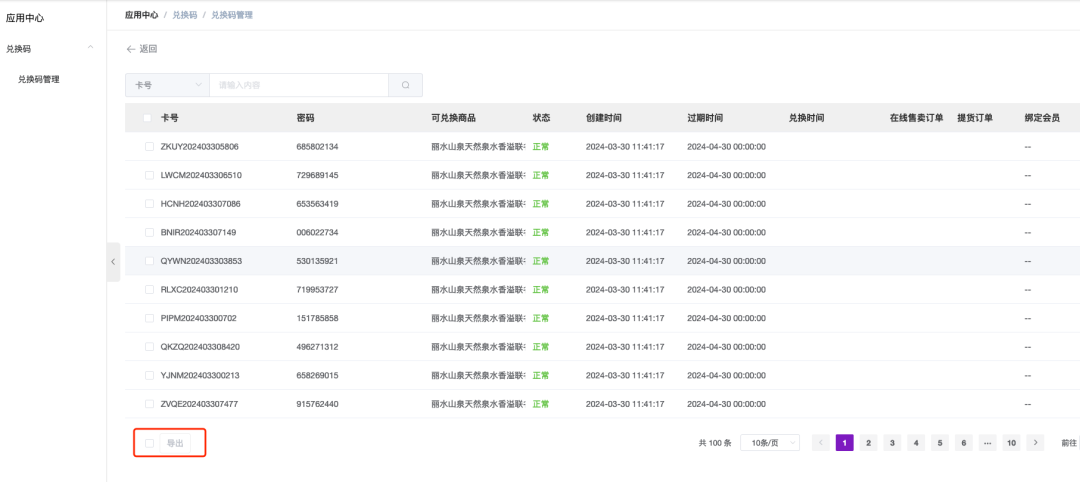Check the row ZKUY202403305806
Viewport: 1080px width, 482px height.
149,147
